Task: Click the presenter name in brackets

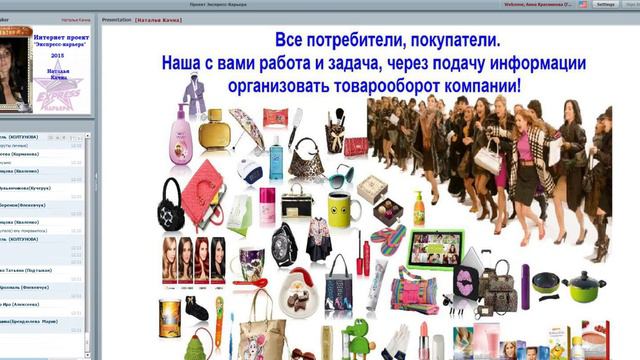Action: click(x=158, y=20)
